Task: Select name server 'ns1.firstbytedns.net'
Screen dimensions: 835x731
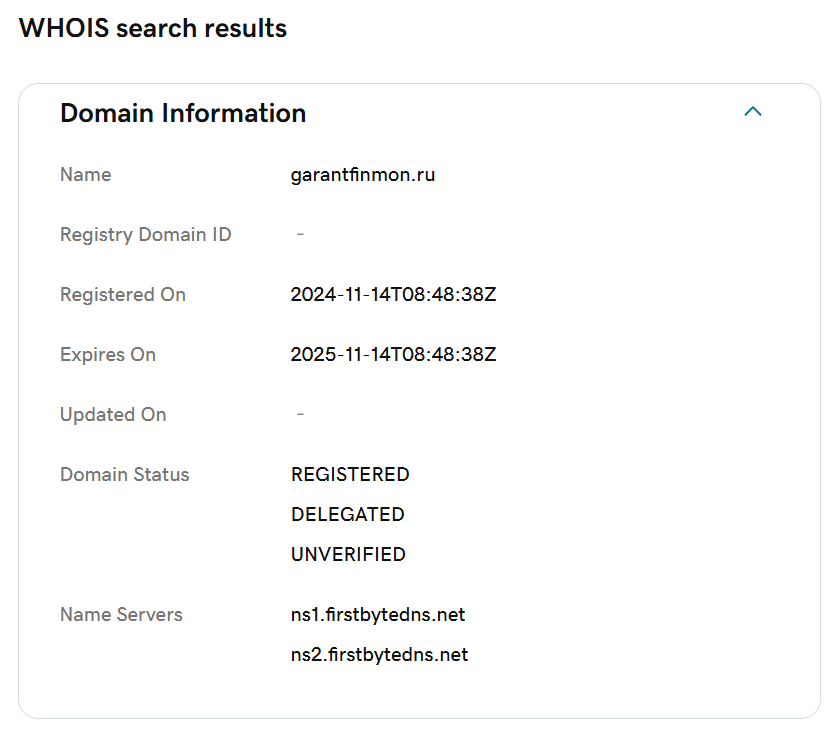Action: pos(378,615)
